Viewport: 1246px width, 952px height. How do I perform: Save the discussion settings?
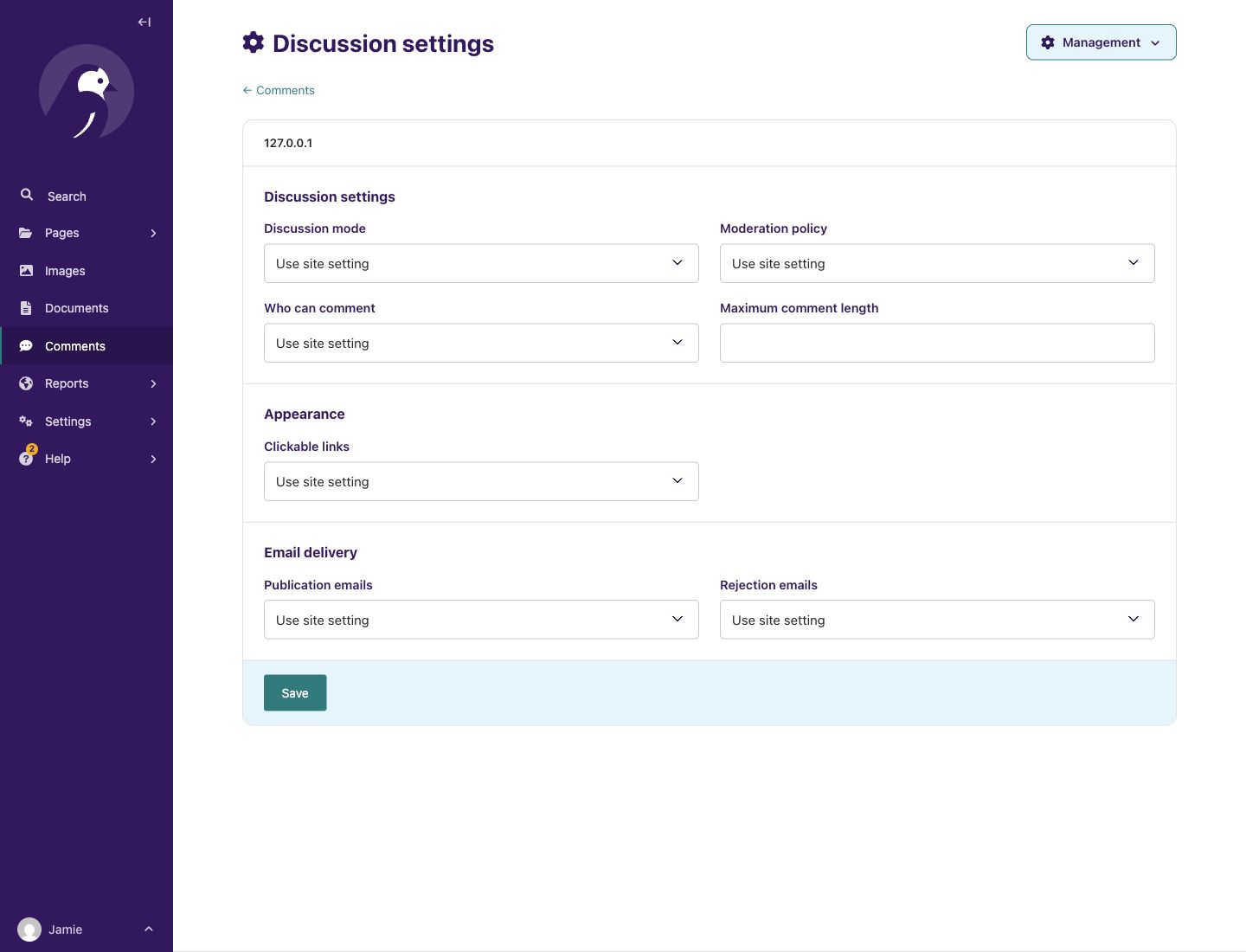(295, 692)
